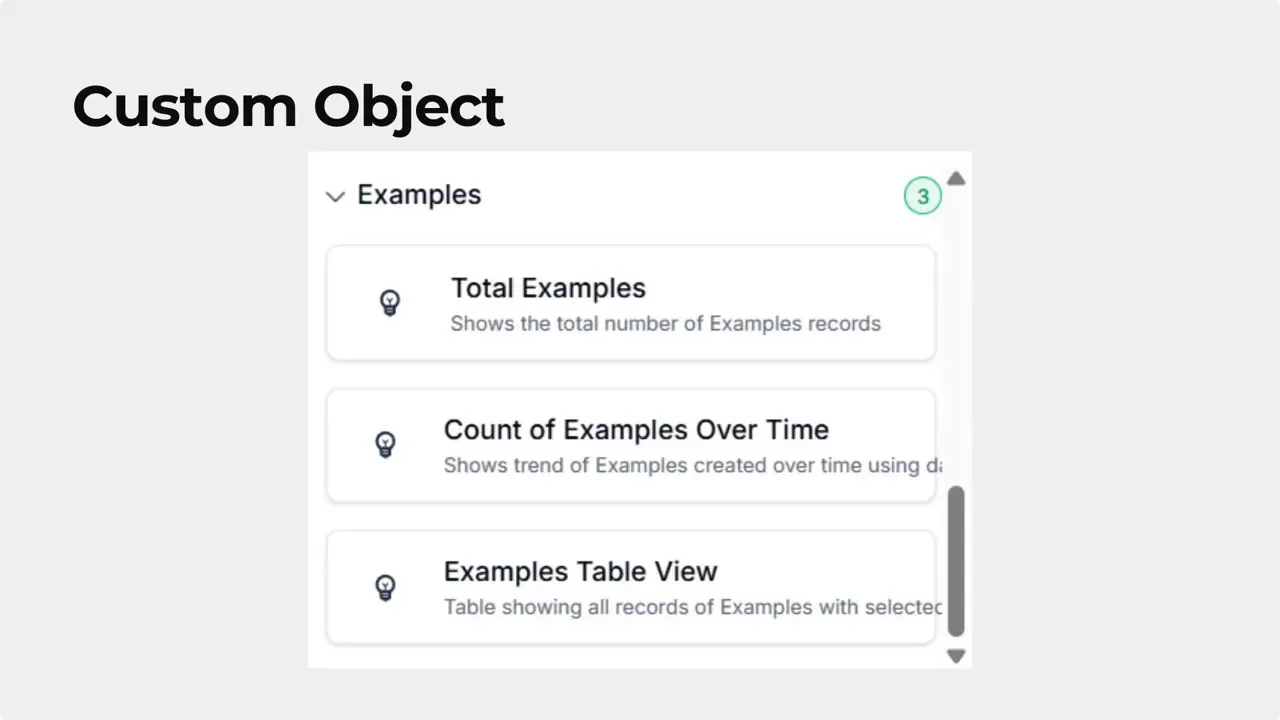Open the Count of Examples Over Time suggestion
The height and width of the screenshot is (720, 1280).
coord(630,445)
